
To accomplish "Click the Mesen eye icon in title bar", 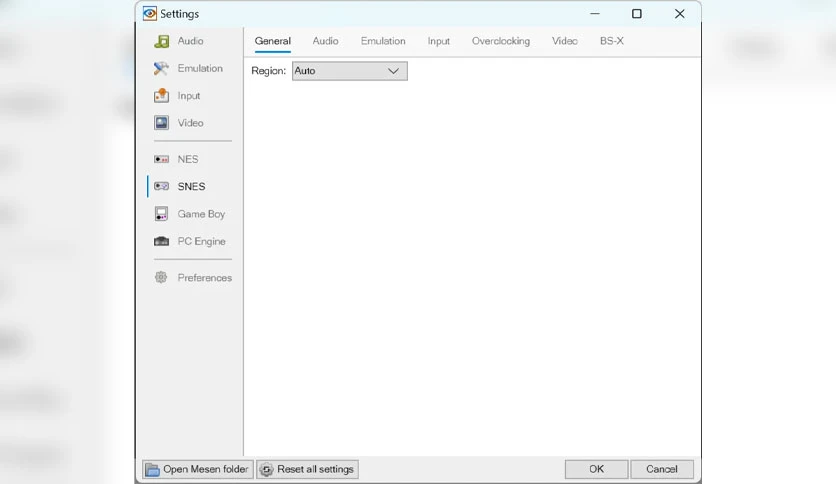I will click(x=150, y=13).
